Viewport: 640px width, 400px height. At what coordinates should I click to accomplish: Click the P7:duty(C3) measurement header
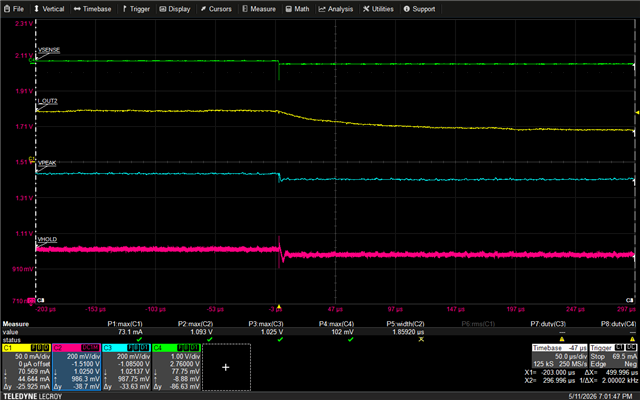coord(548,324)
